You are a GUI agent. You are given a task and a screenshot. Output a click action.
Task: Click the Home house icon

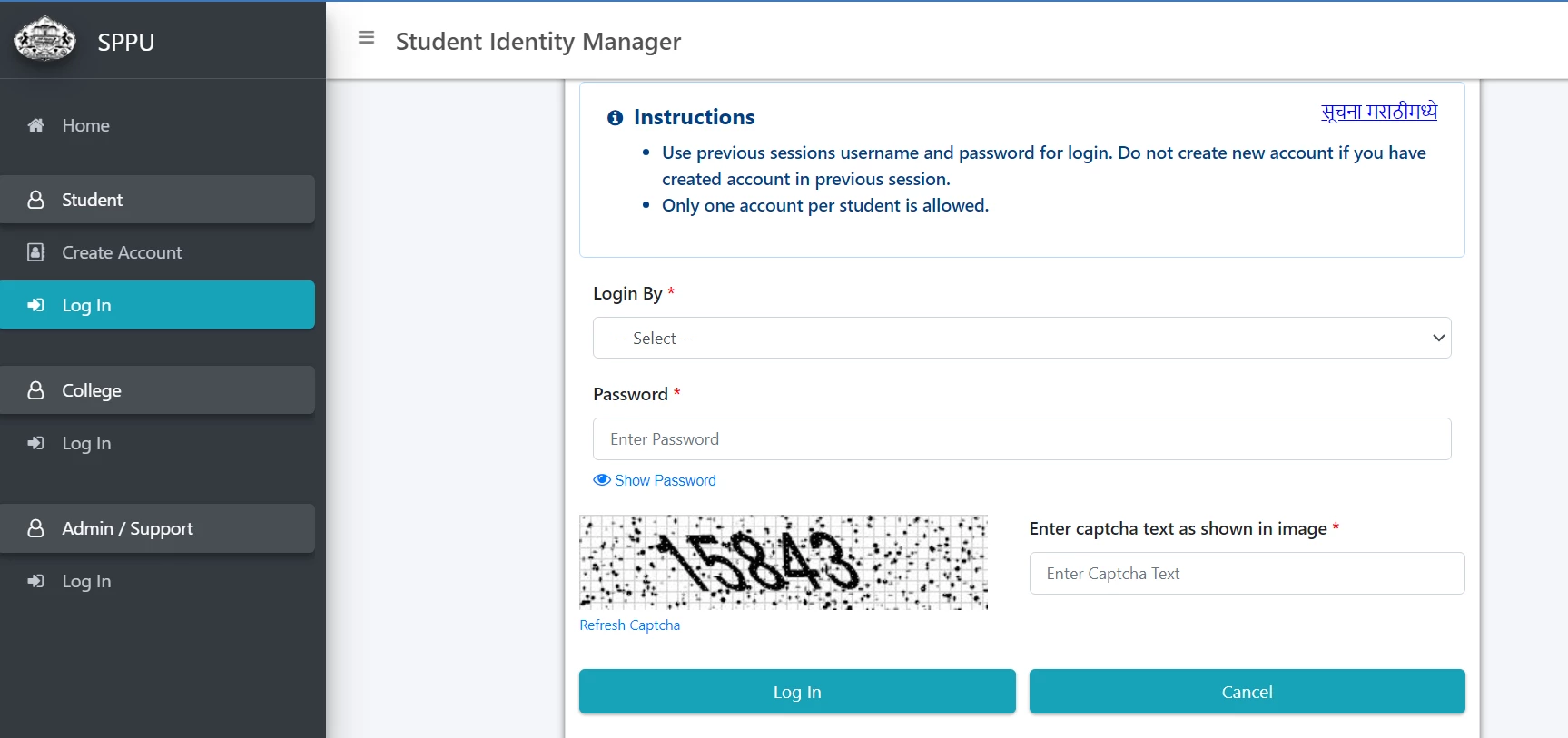(36, 125)
